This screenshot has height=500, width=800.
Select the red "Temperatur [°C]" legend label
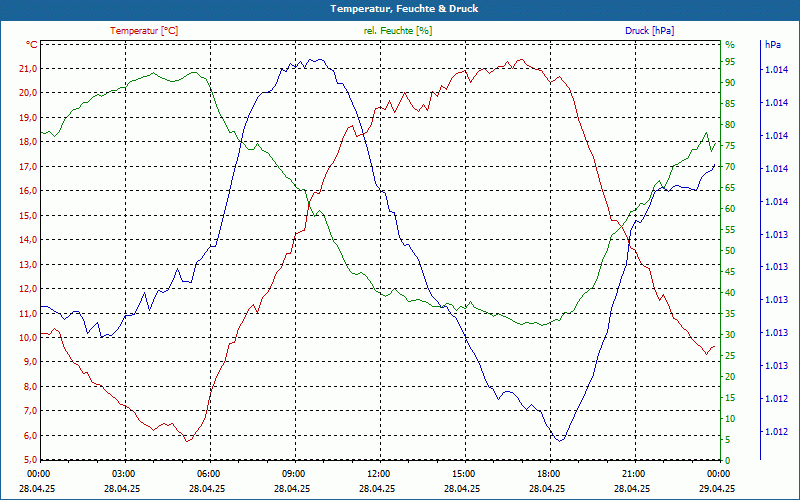coord(144,31)
